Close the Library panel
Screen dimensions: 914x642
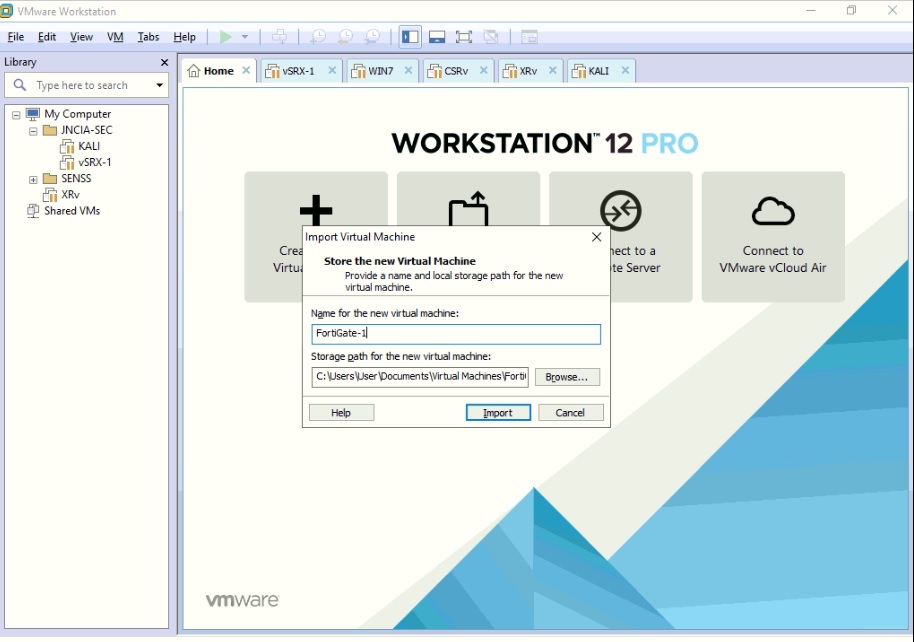pos(164,62)
